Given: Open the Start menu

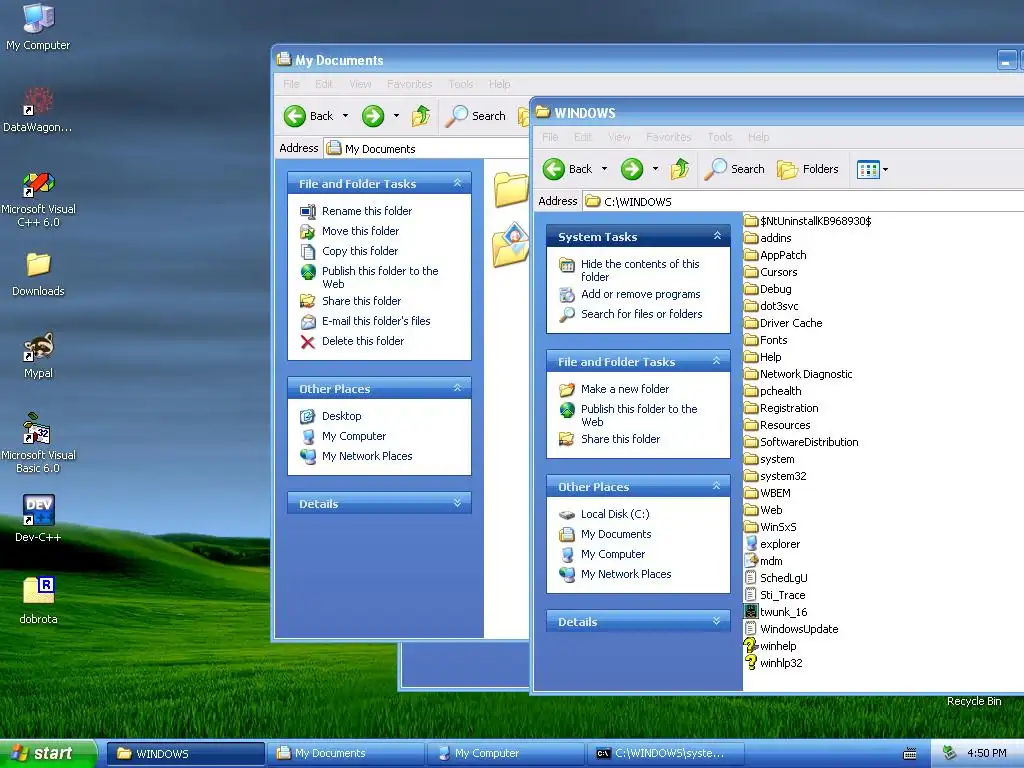Looking at the screenshot, I should coord(48,754).
